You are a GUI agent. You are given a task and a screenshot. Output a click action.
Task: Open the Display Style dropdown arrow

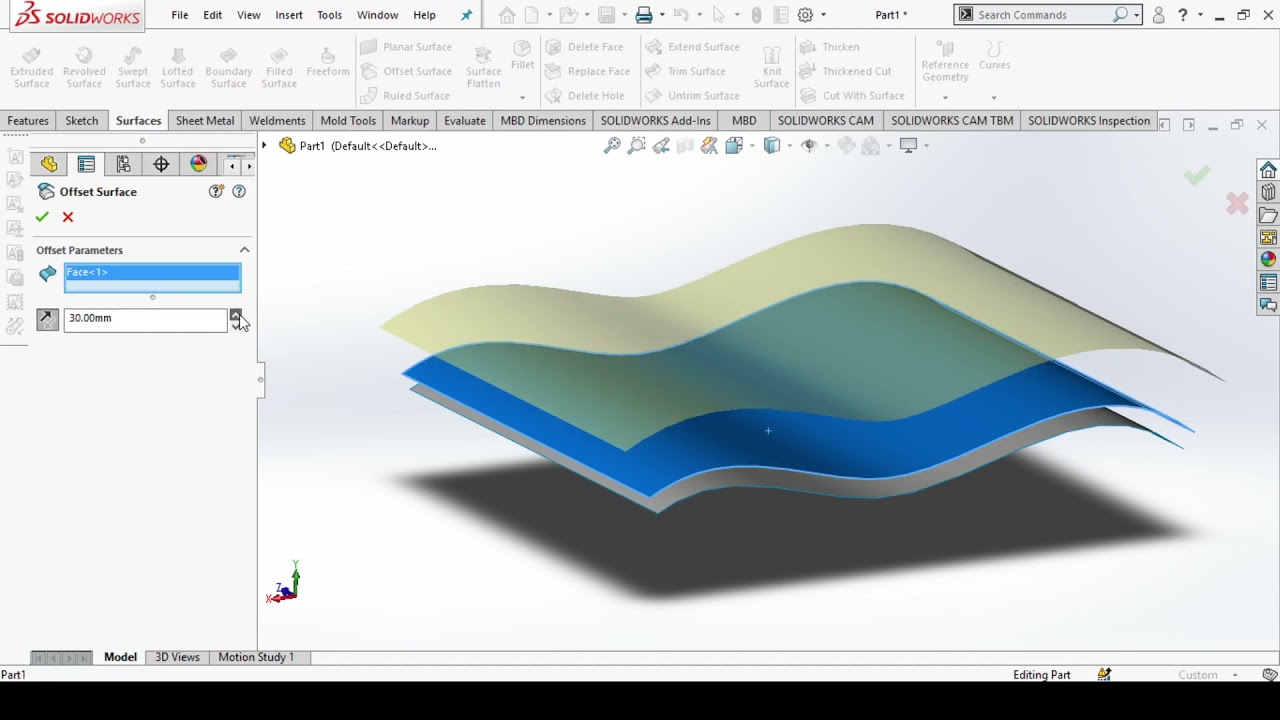[789, 146]
